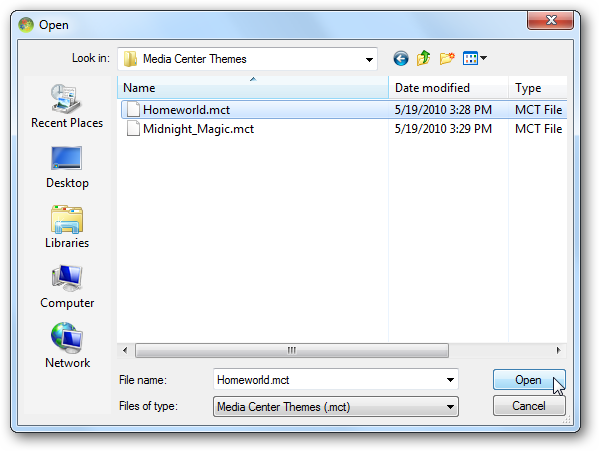Jump to the Desktop location
Screen dimensions: 599x451
pyautogui.click(x=67, y=167)
